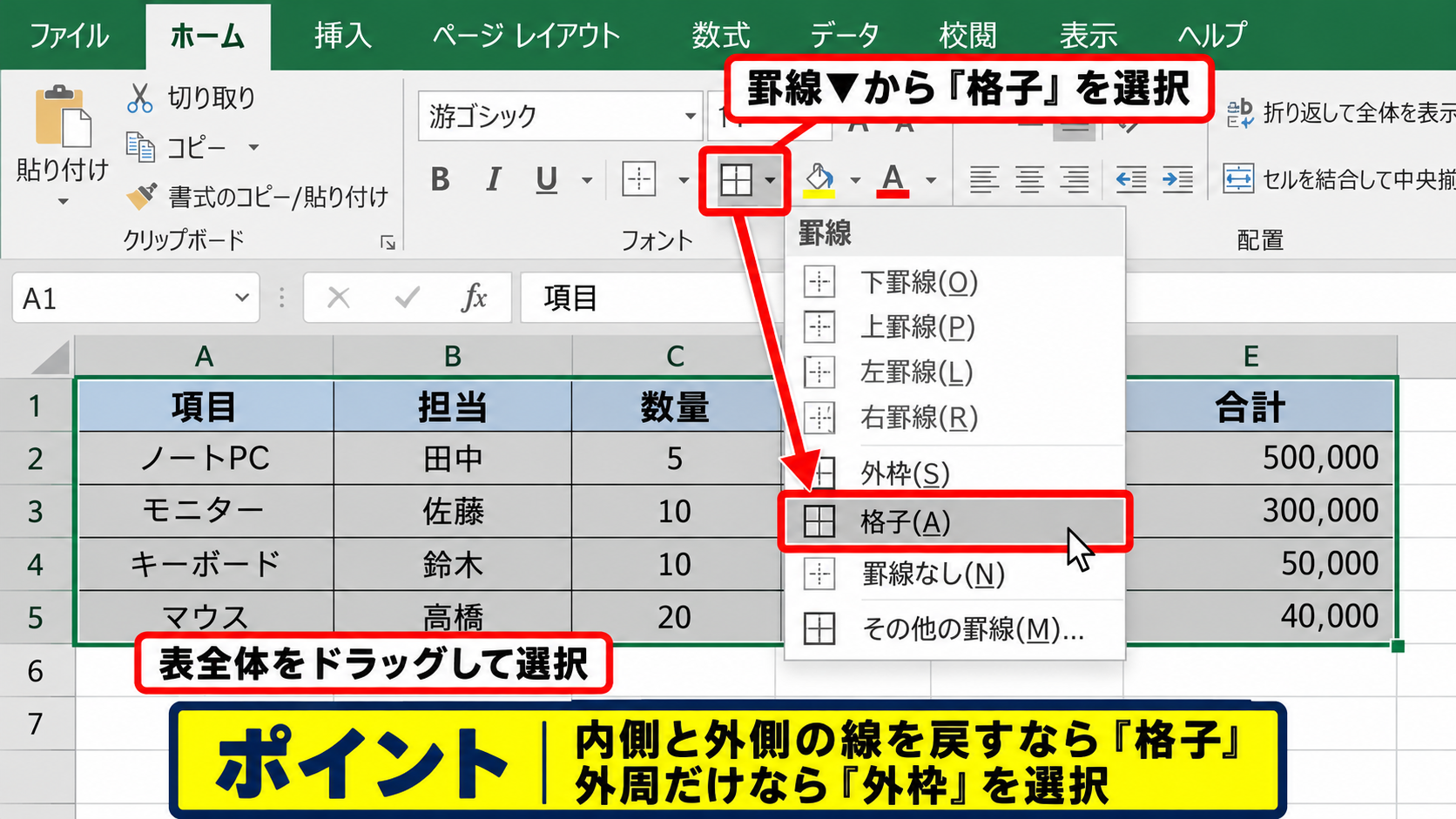Click the Cut scissors icon
The height and width of the screenshot is (819, 1456).
(139, 98)
